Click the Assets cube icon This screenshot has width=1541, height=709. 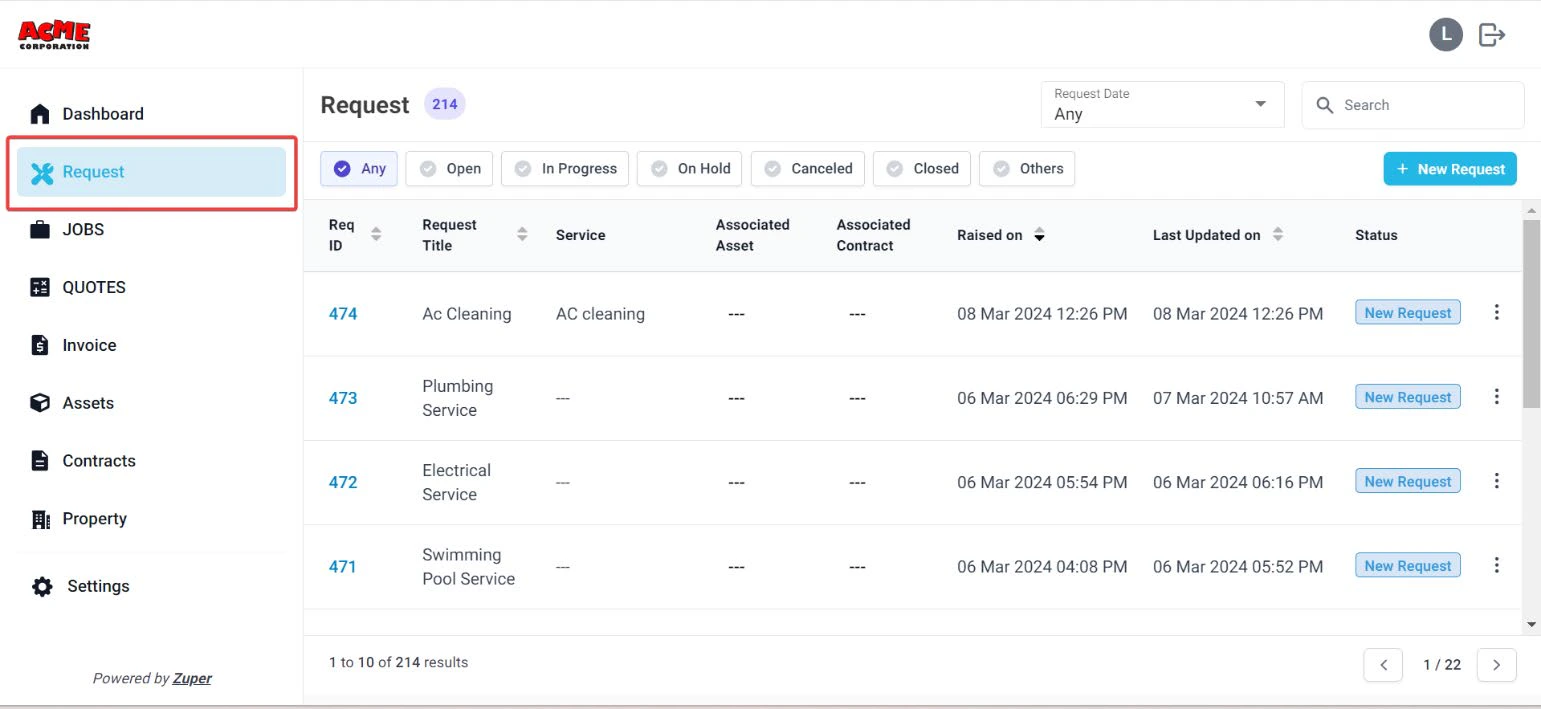[x=40, y=403]
